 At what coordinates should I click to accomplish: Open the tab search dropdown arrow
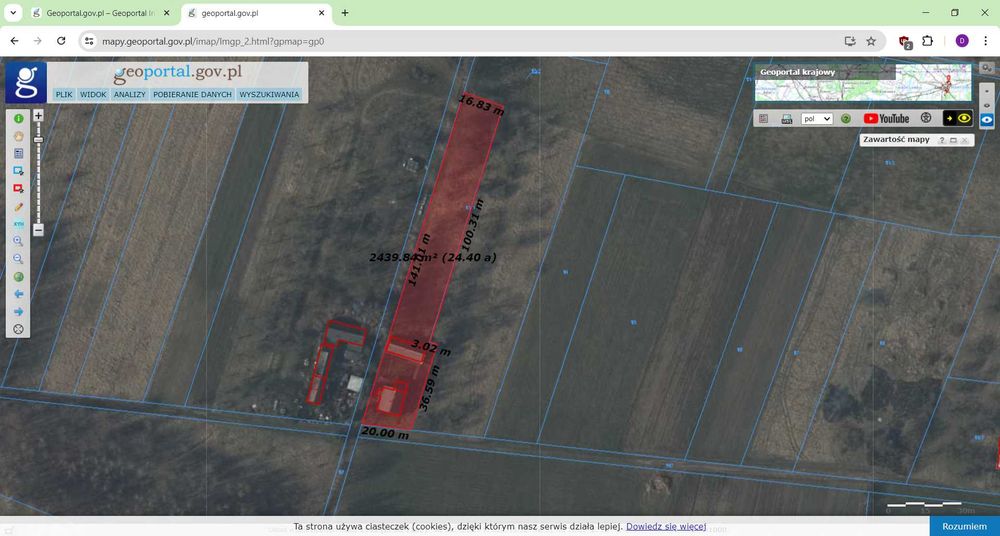(13, 13)
